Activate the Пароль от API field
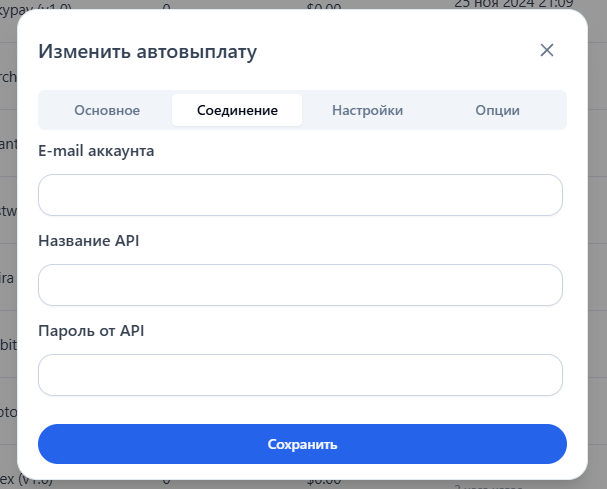Viewport: 607px width, 489px height. [x=300, y=375]
